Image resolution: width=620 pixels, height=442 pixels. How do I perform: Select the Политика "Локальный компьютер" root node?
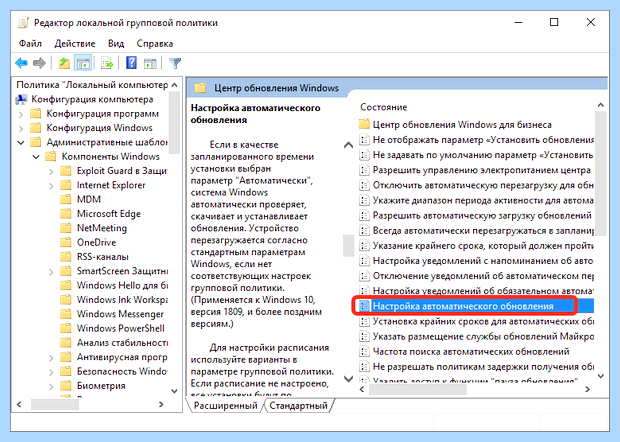tap(92, 85)
